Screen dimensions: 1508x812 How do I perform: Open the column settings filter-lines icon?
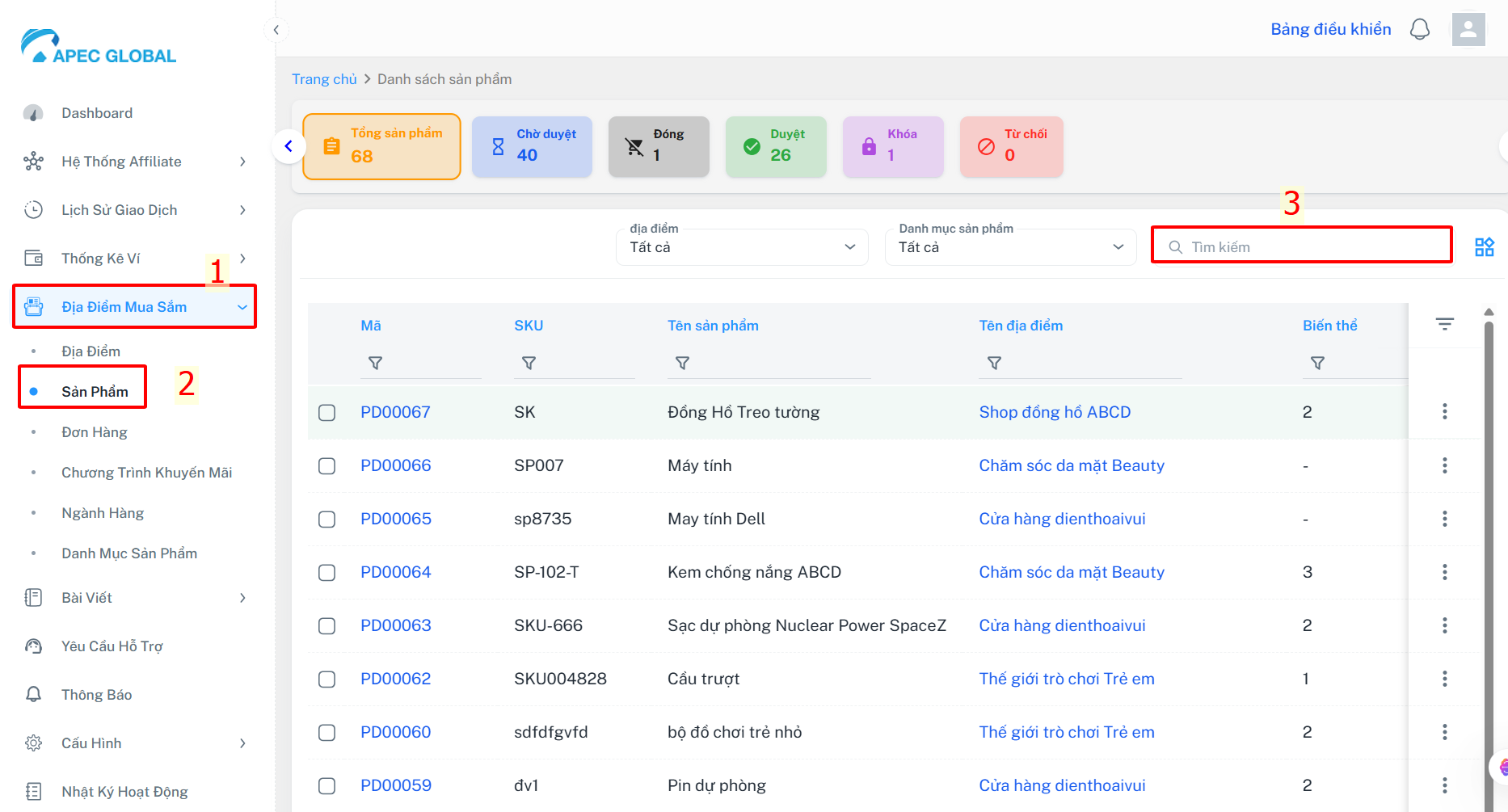[x=1445, y=324]
